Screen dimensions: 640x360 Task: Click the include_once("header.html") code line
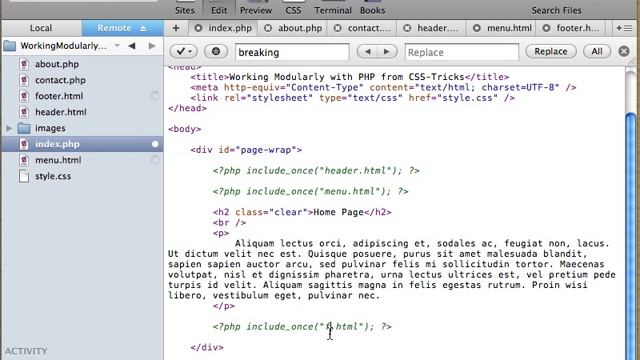[x=316, y=171]
